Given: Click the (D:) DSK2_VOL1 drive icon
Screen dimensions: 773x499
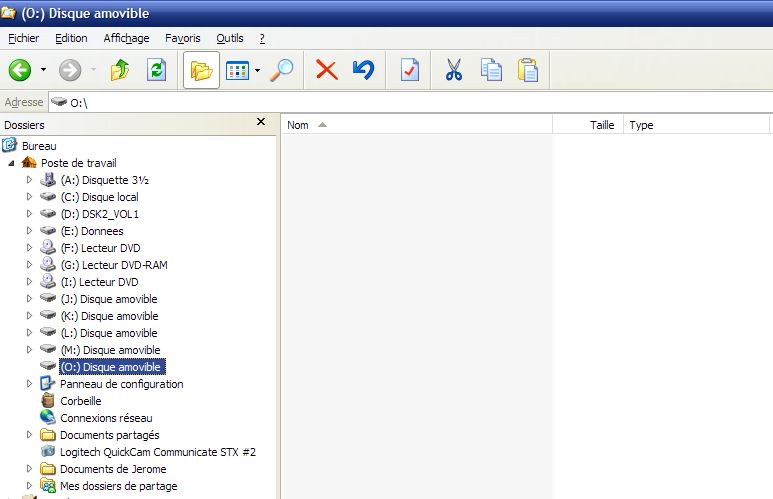Looking at the screenshot, I should (48, 214).
